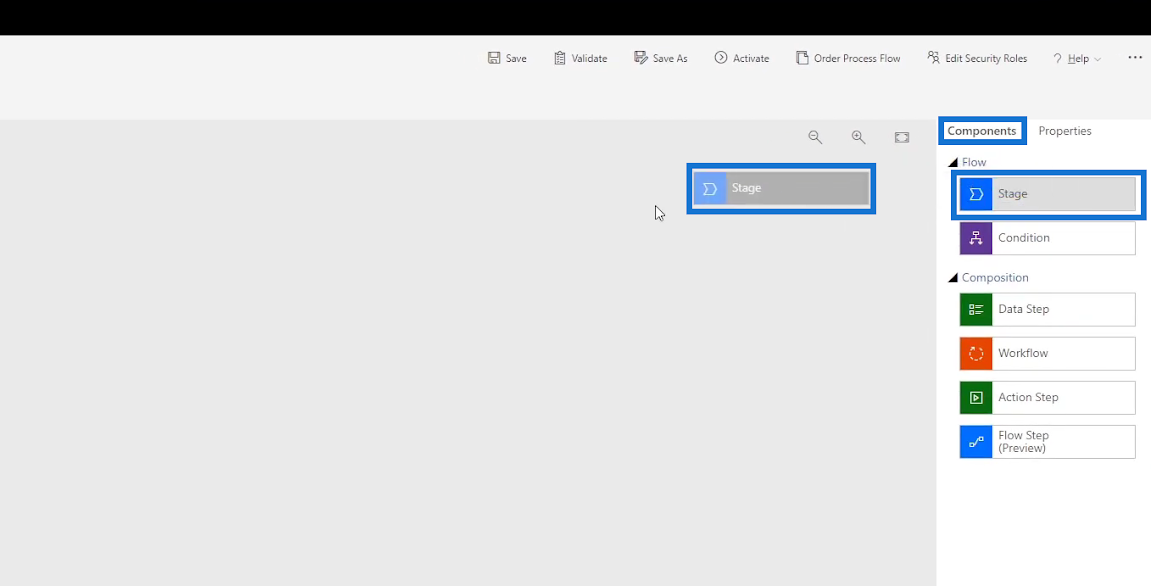This screenshot has height=586, width=1151.
Task: Click the purple Condition component icon
Action: (x=976, y=238)
